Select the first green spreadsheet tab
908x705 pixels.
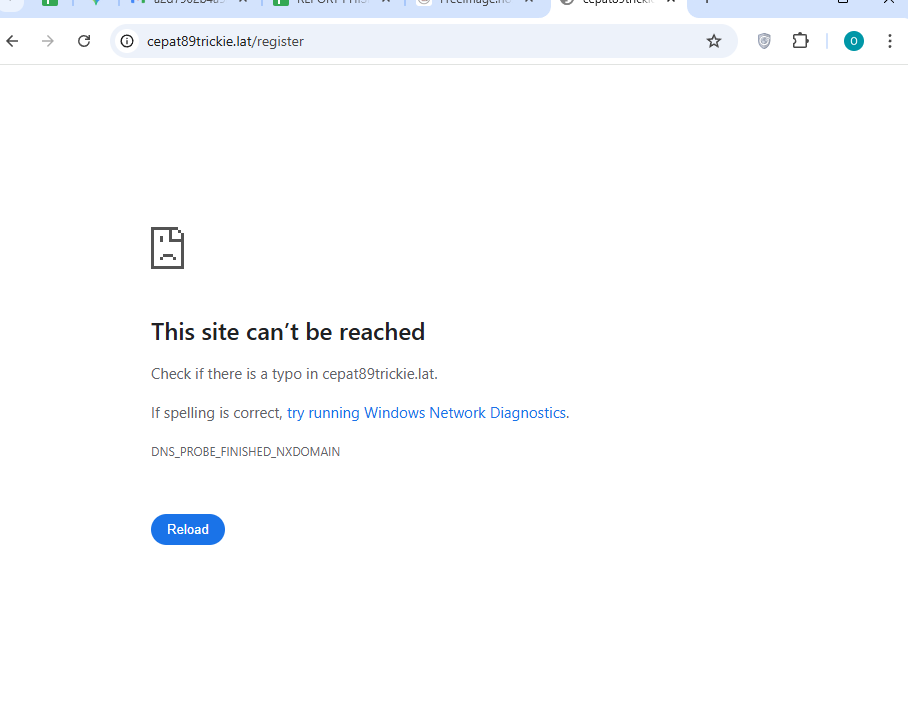(x=50, y=2)
